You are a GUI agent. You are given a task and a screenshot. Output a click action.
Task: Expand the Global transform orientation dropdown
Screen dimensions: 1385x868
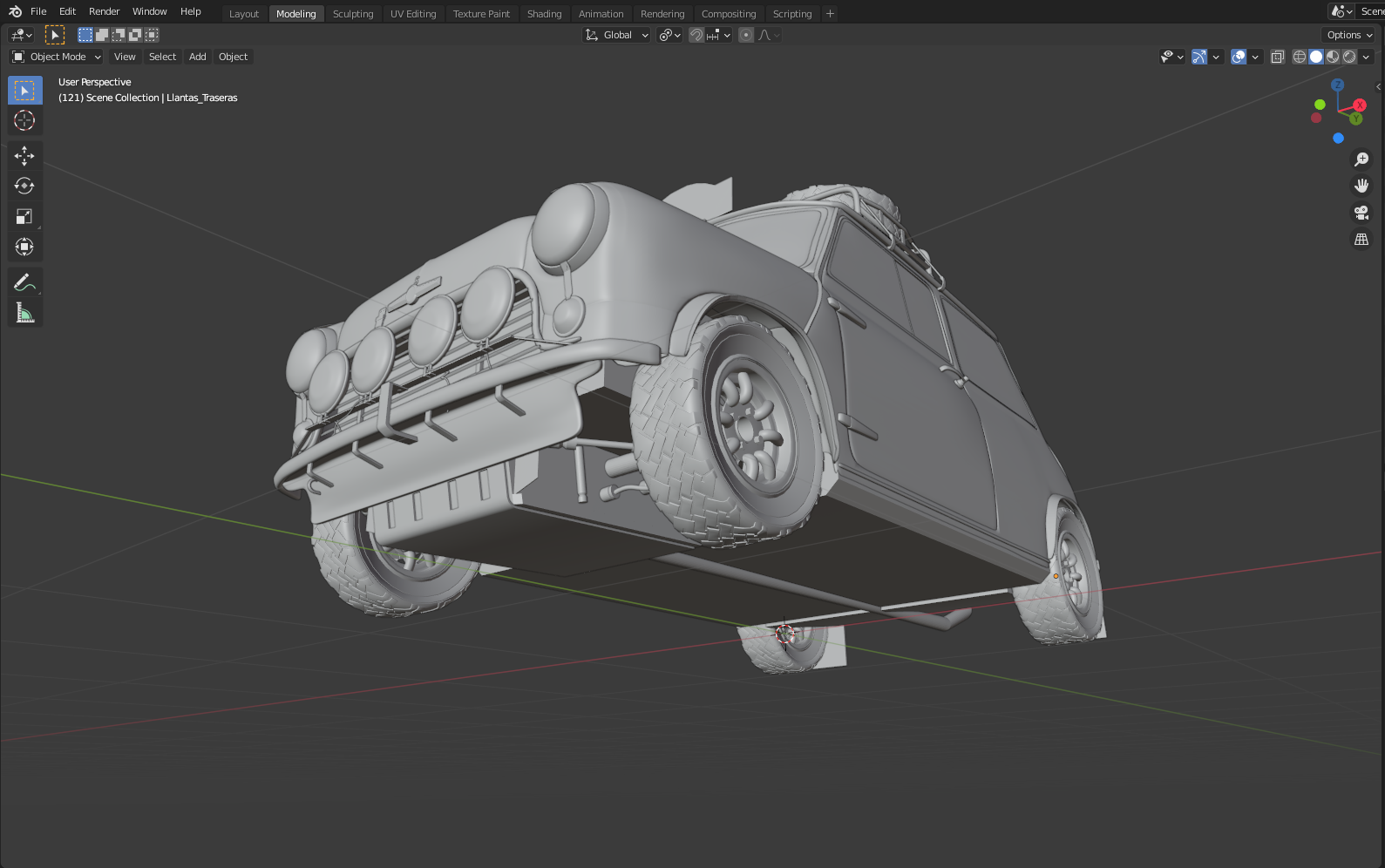[617, 35]
